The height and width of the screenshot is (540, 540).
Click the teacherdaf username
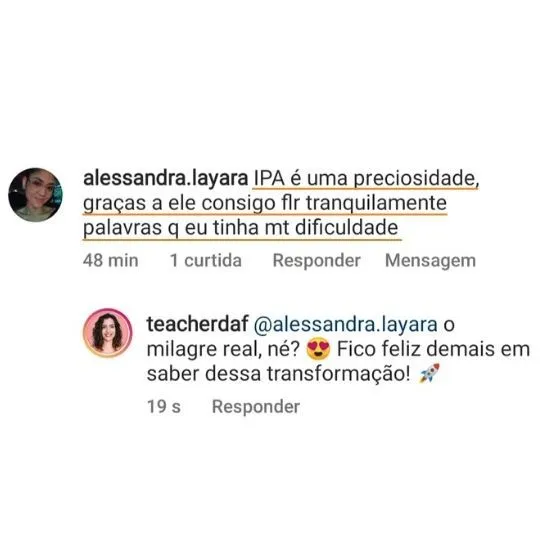pyautogui.click(x=197, y=324)
